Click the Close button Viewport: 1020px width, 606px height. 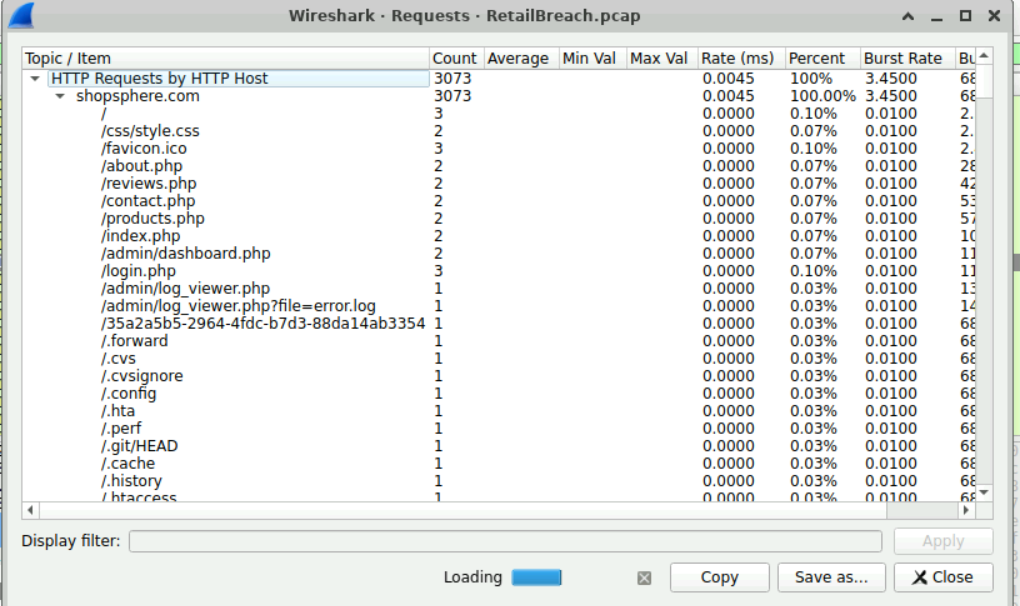pos(943,577)
